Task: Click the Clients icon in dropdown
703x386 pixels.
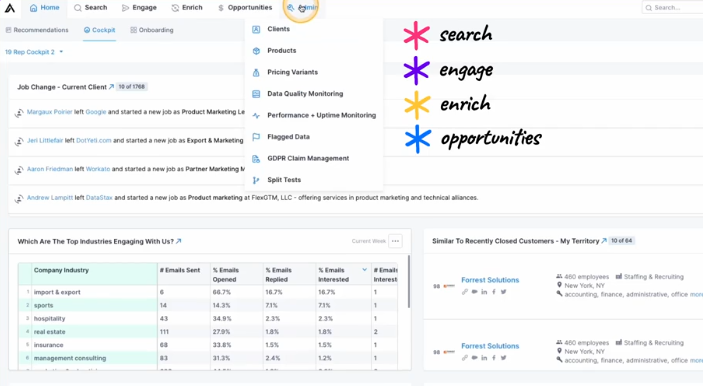Action: coord(256,30)
